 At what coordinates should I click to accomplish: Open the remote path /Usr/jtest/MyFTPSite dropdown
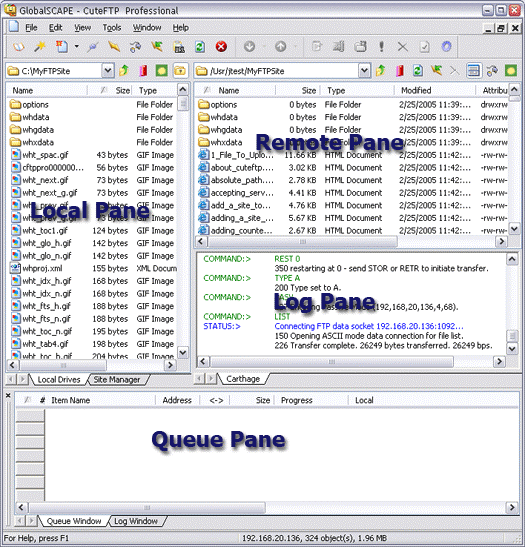[364, 71]
